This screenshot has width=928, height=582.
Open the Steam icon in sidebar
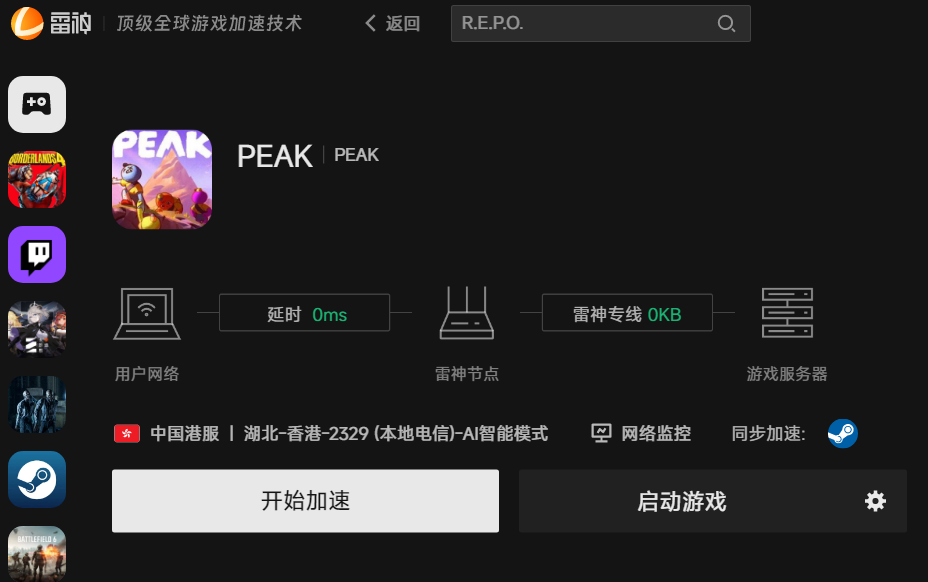37,480
